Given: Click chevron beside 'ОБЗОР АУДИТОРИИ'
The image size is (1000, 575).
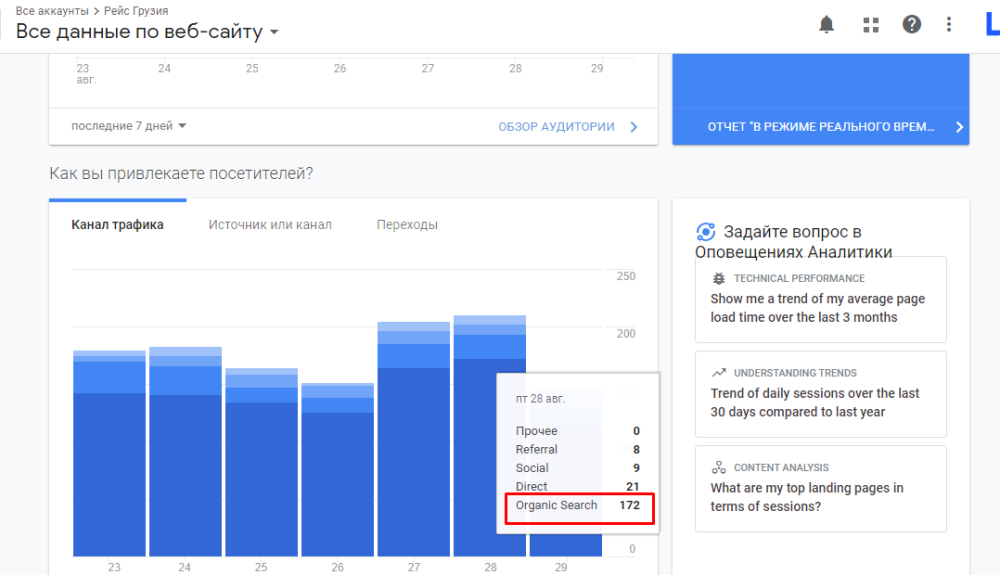Looking at the screenshot, I should 634,127.
